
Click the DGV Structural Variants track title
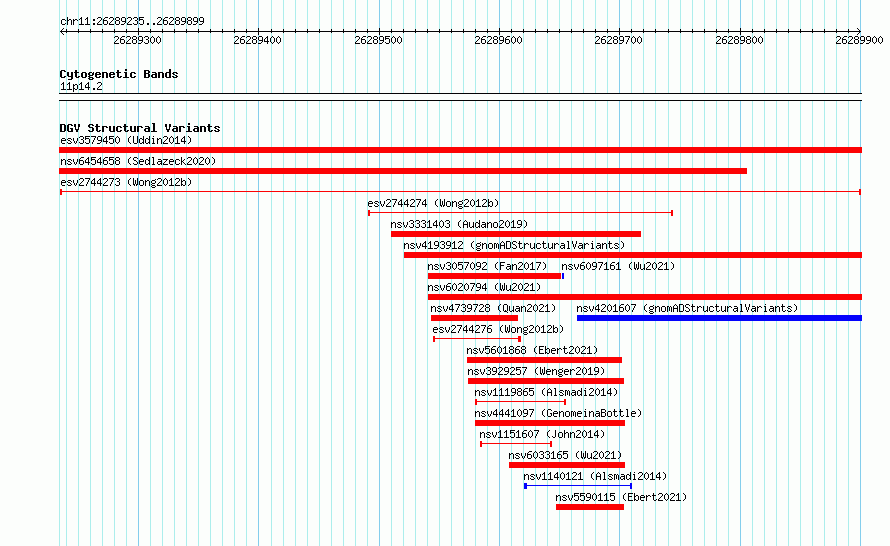(140, 128)
